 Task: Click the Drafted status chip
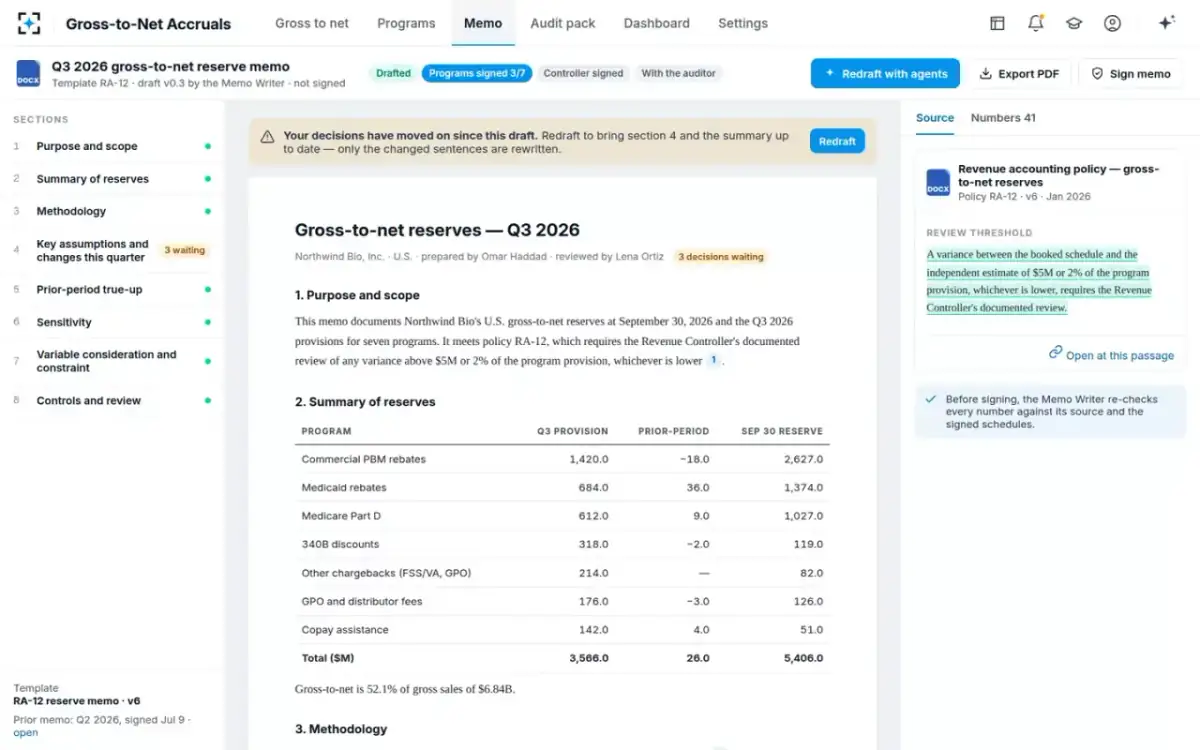click(x=393, y=73)
